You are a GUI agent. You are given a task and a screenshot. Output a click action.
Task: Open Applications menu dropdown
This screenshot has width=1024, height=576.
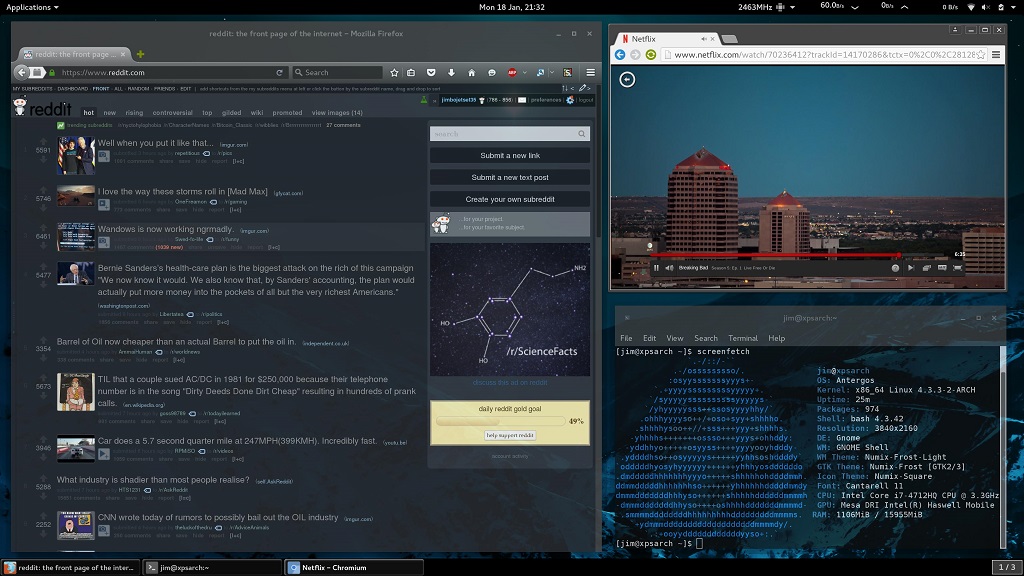32,7
